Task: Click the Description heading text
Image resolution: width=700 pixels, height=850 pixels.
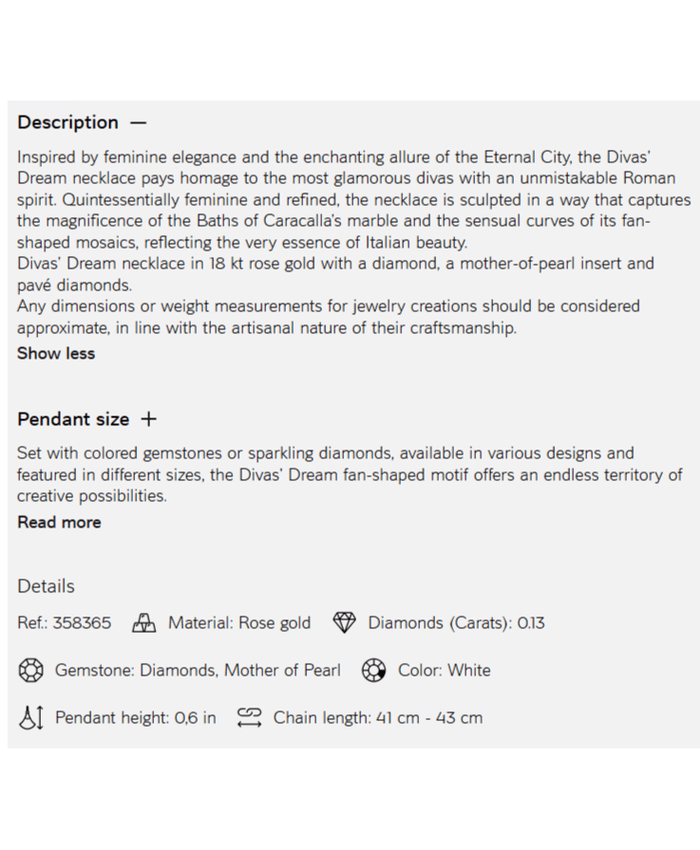Action: (68, 123)
